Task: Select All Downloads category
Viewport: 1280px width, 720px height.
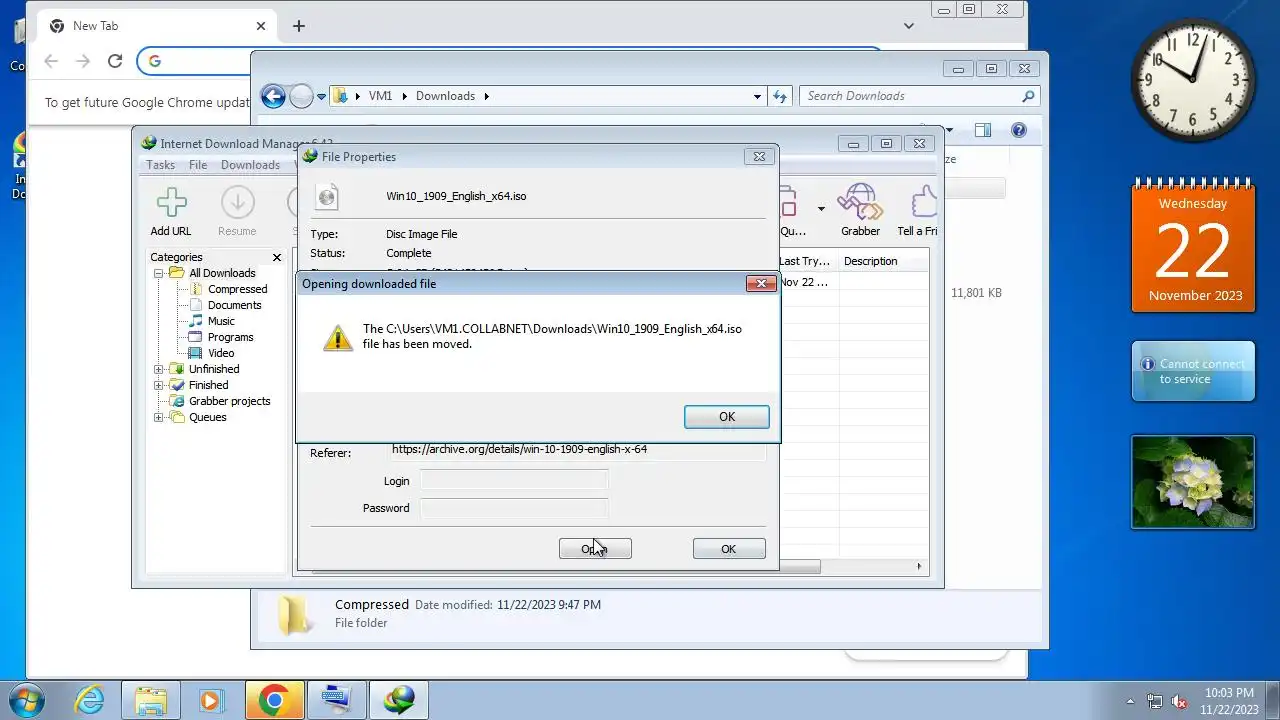Action: (x=222, y=273)
